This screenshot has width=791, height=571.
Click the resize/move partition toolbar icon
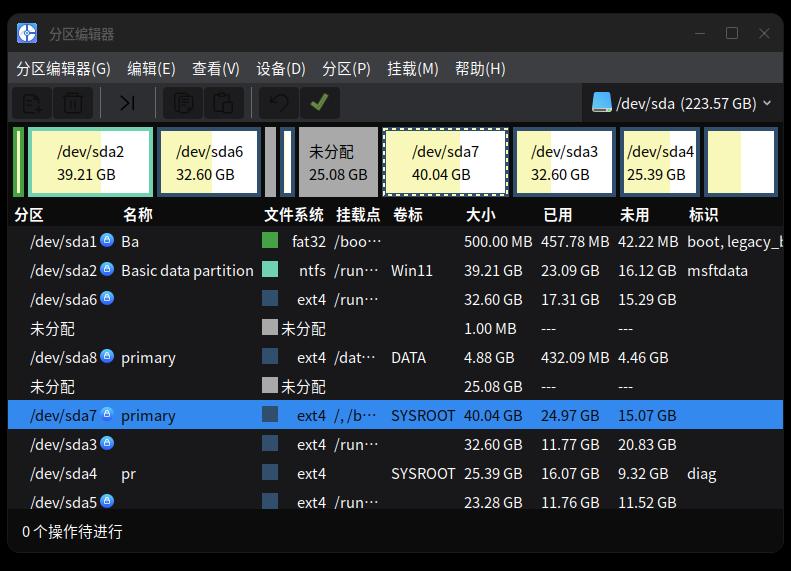point(128,103)
